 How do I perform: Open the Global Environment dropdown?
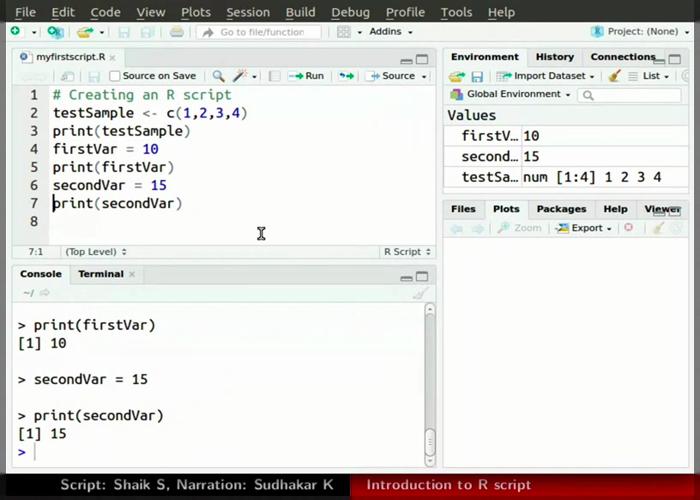pyautogui.click(x=512, y=95)
